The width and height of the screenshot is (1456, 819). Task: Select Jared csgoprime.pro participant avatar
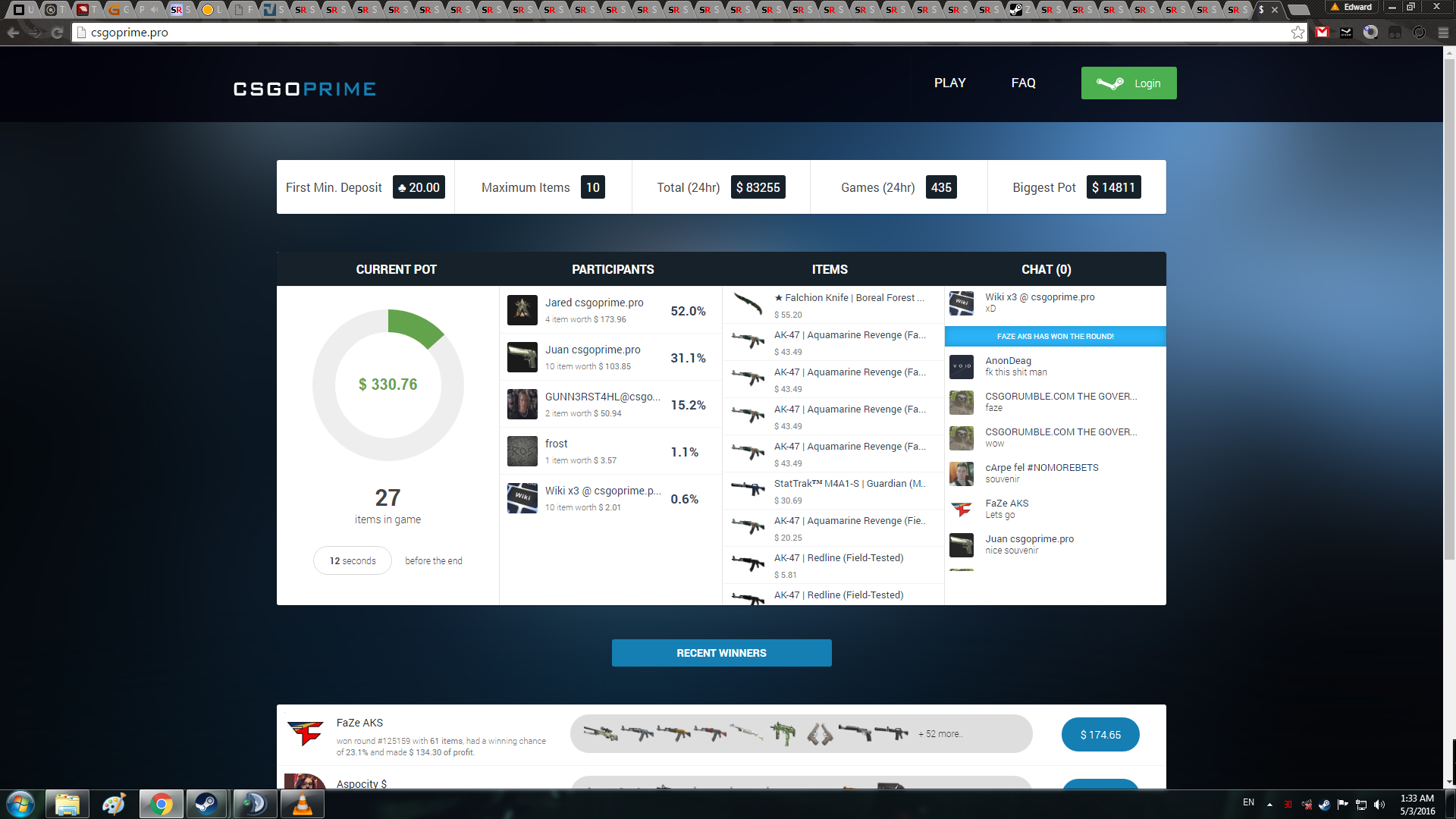tap(522, 310)
